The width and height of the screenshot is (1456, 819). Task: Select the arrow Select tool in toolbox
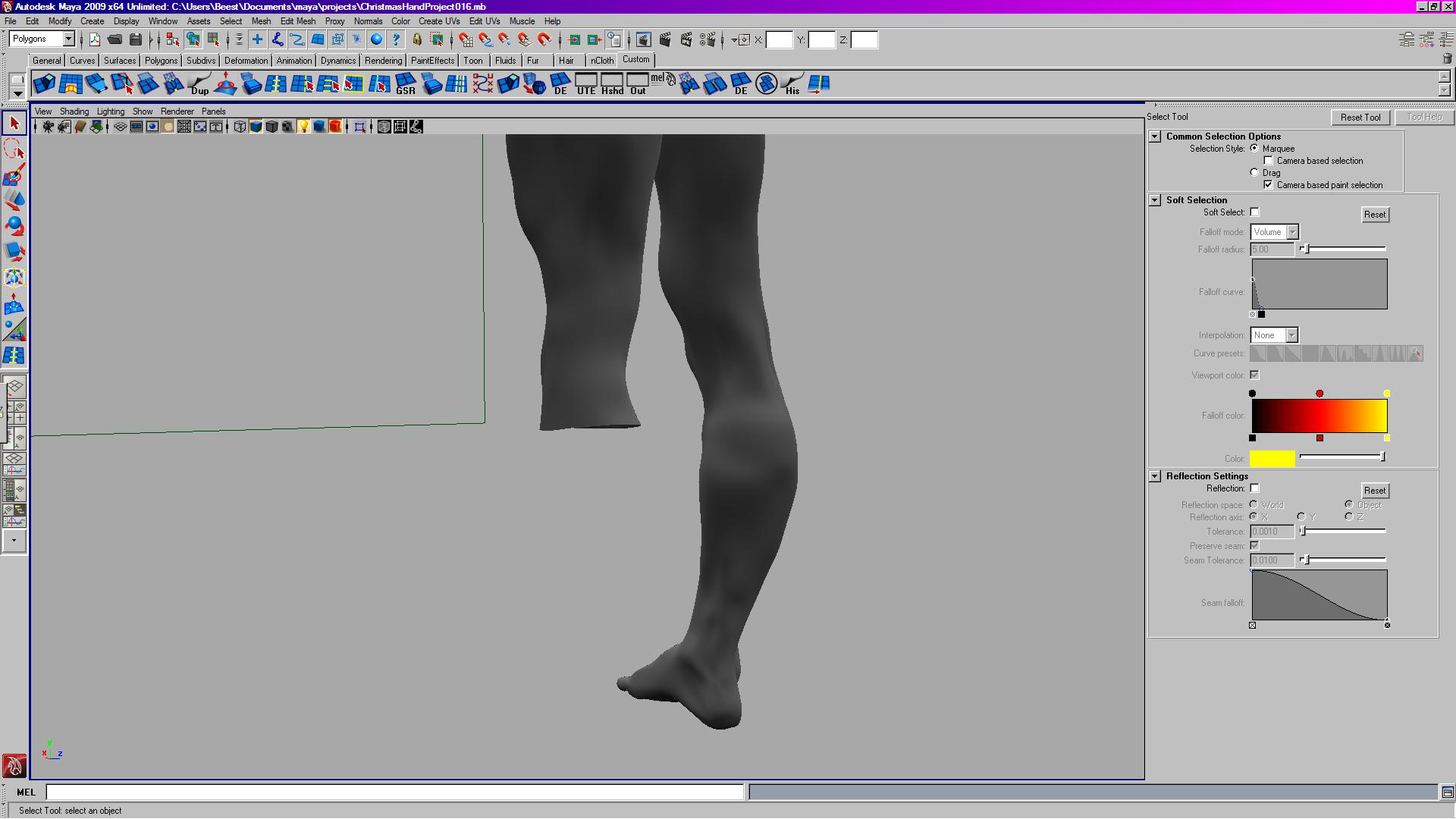(14, 123)
